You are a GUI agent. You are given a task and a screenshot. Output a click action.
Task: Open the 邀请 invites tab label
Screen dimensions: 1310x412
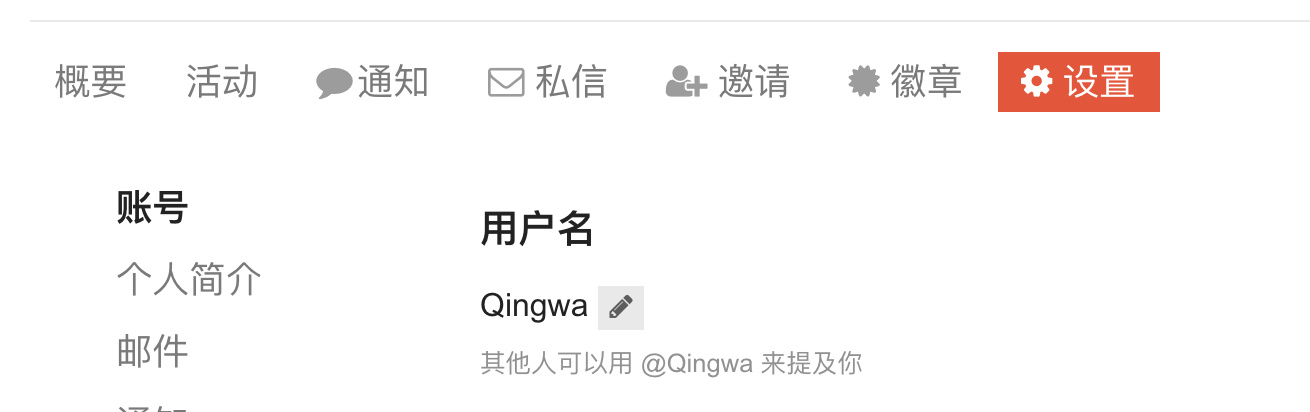pos(754,82)
